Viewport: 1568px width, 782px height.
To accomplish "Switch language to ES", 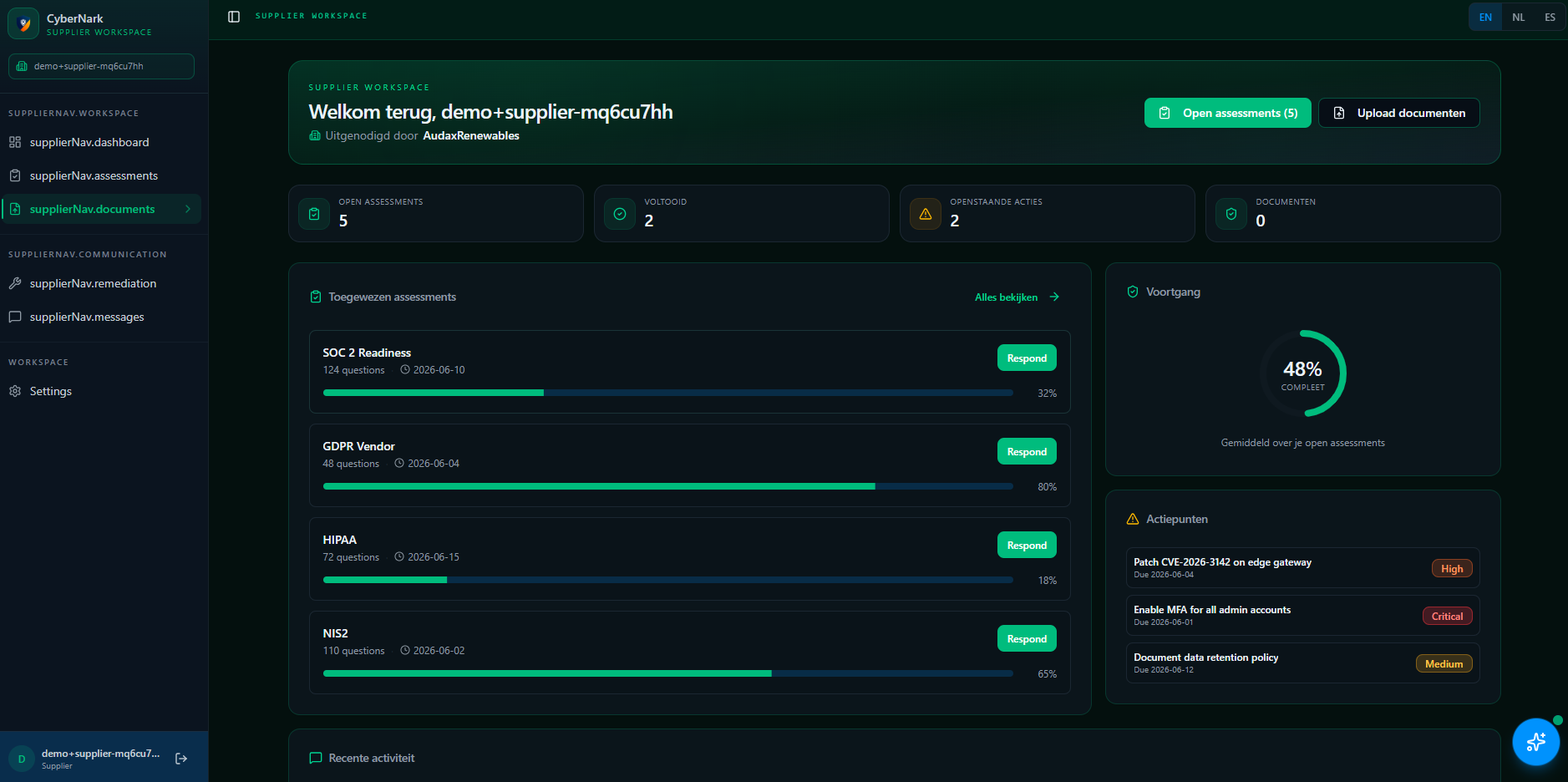I will pyautogui.click(x=1550, y=17).
